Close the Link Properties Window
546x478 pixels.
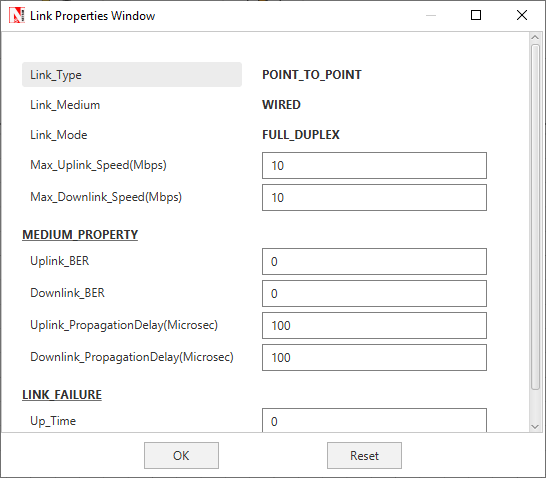(522, 15)
